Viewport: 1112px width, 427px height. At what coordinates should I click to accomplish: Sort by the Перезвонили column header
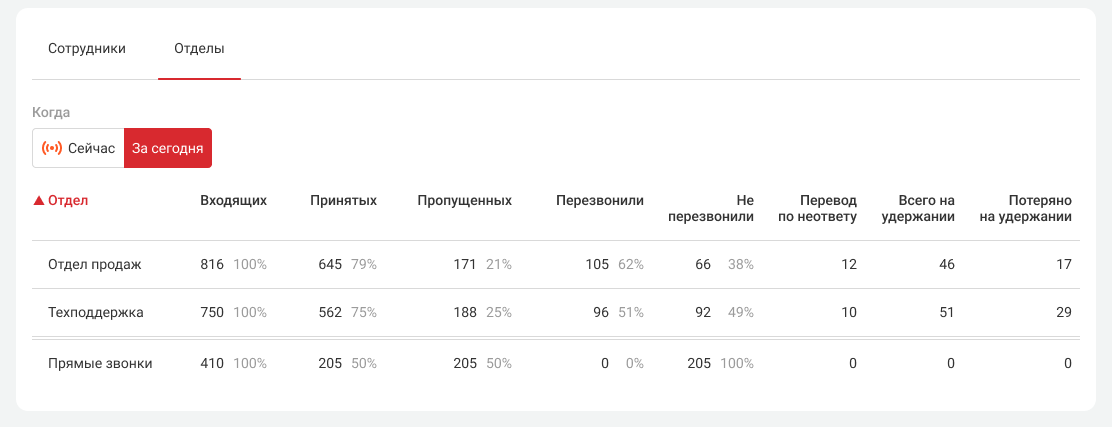click(599, 200)
